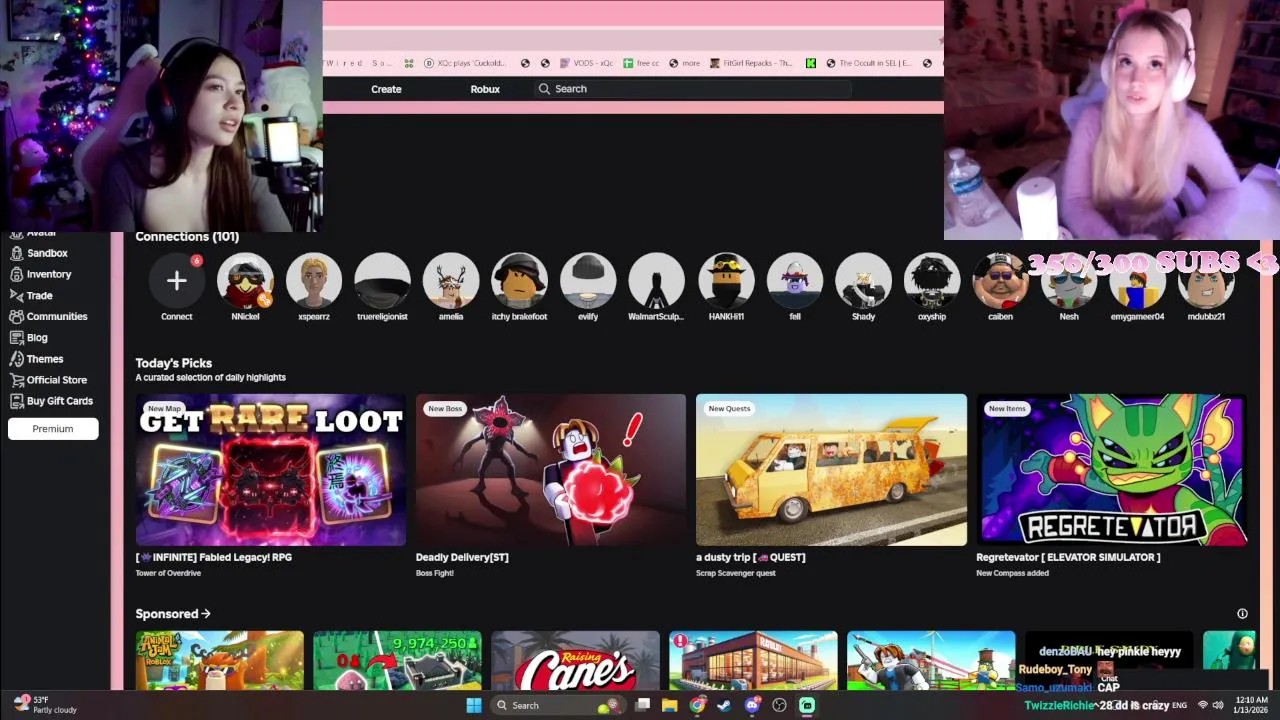
Task: Open the fell connection avatar
Action: pyautogui.click(x=795, y=281)
